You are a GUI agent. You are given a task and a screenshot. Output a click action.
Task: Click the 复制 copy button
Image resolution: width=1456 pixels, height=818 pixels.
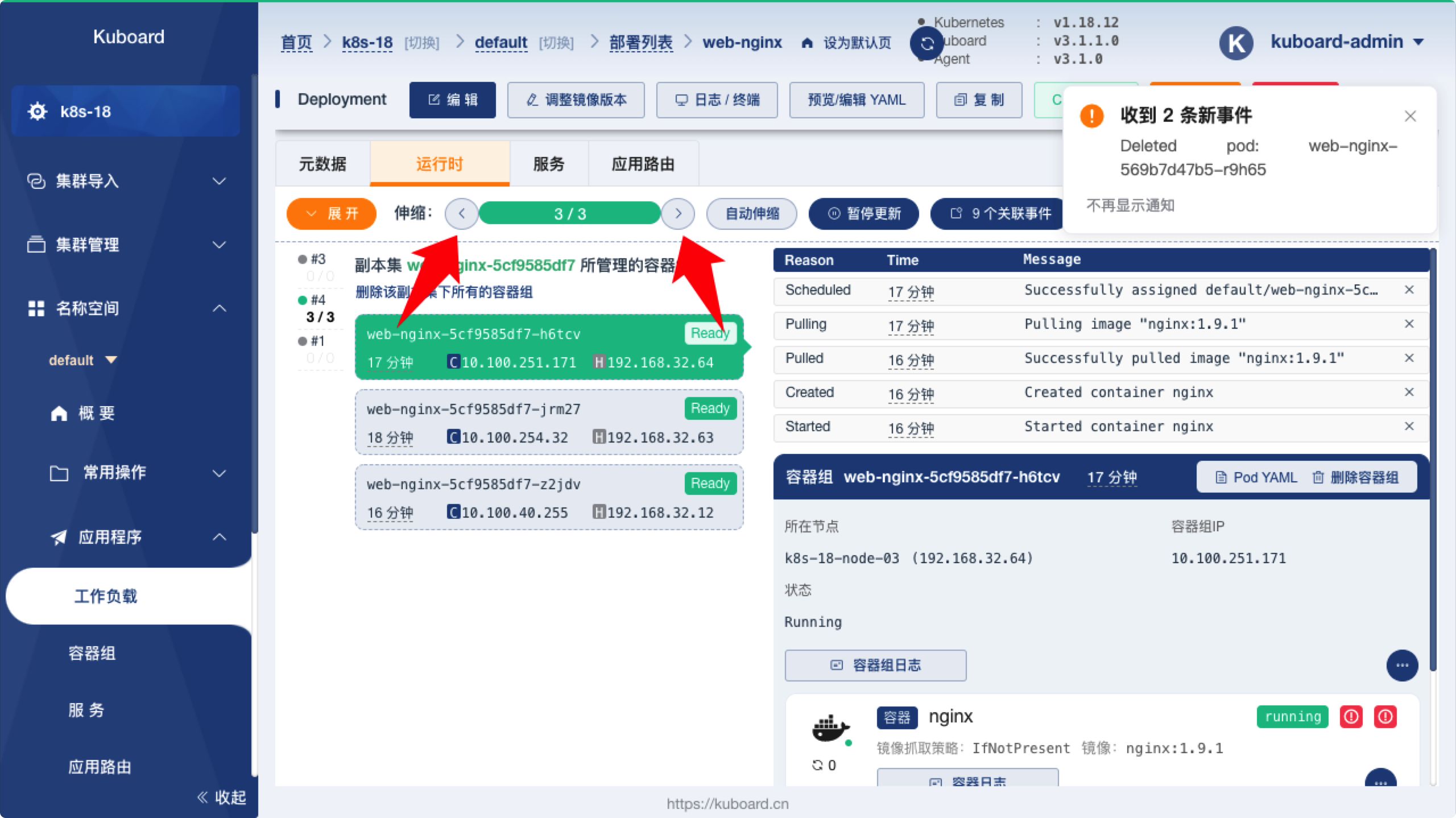coord(979,100)
